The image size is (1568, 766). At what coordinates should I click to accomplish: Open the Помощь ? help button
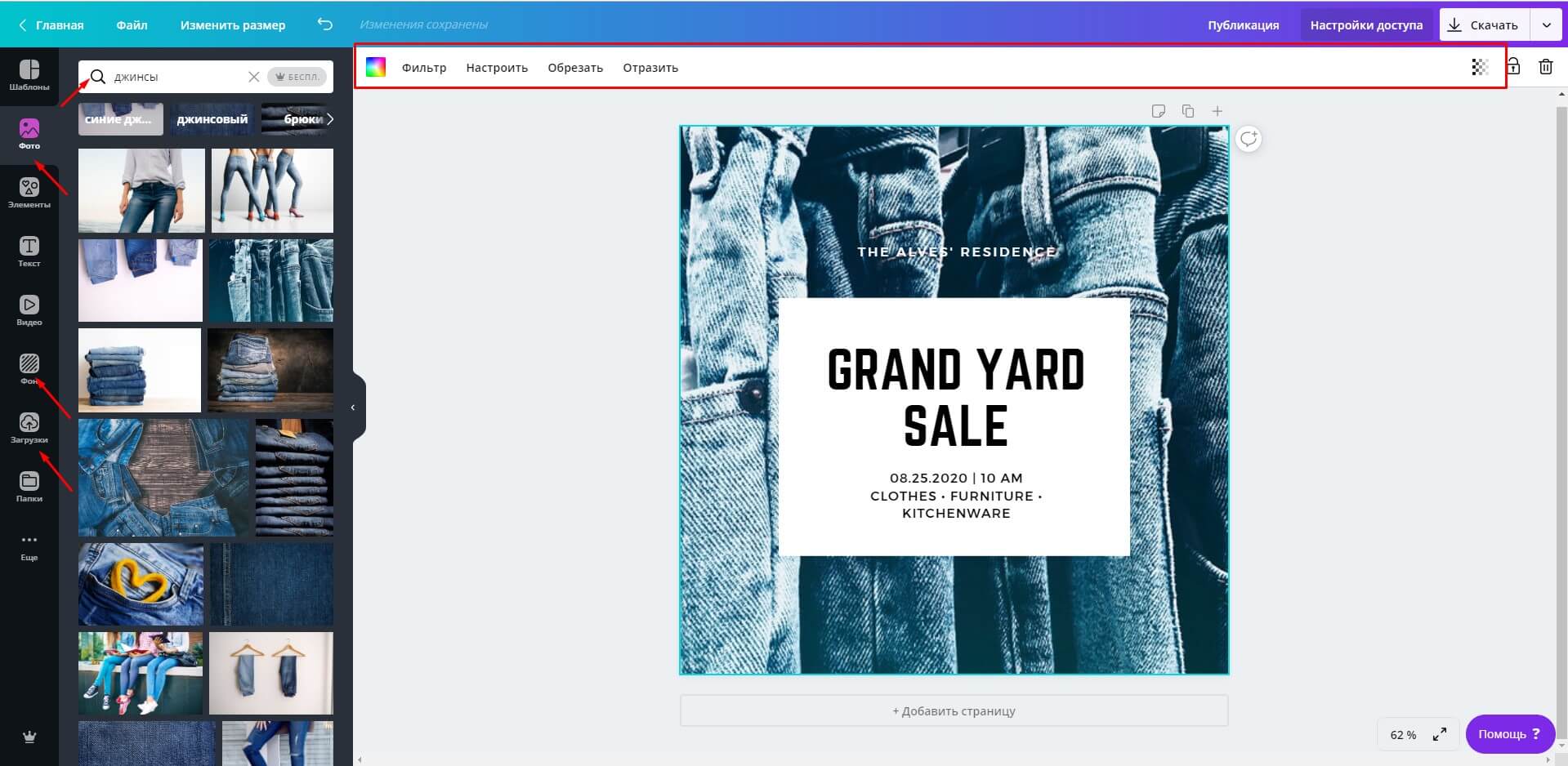click(x=1510, y=734)
